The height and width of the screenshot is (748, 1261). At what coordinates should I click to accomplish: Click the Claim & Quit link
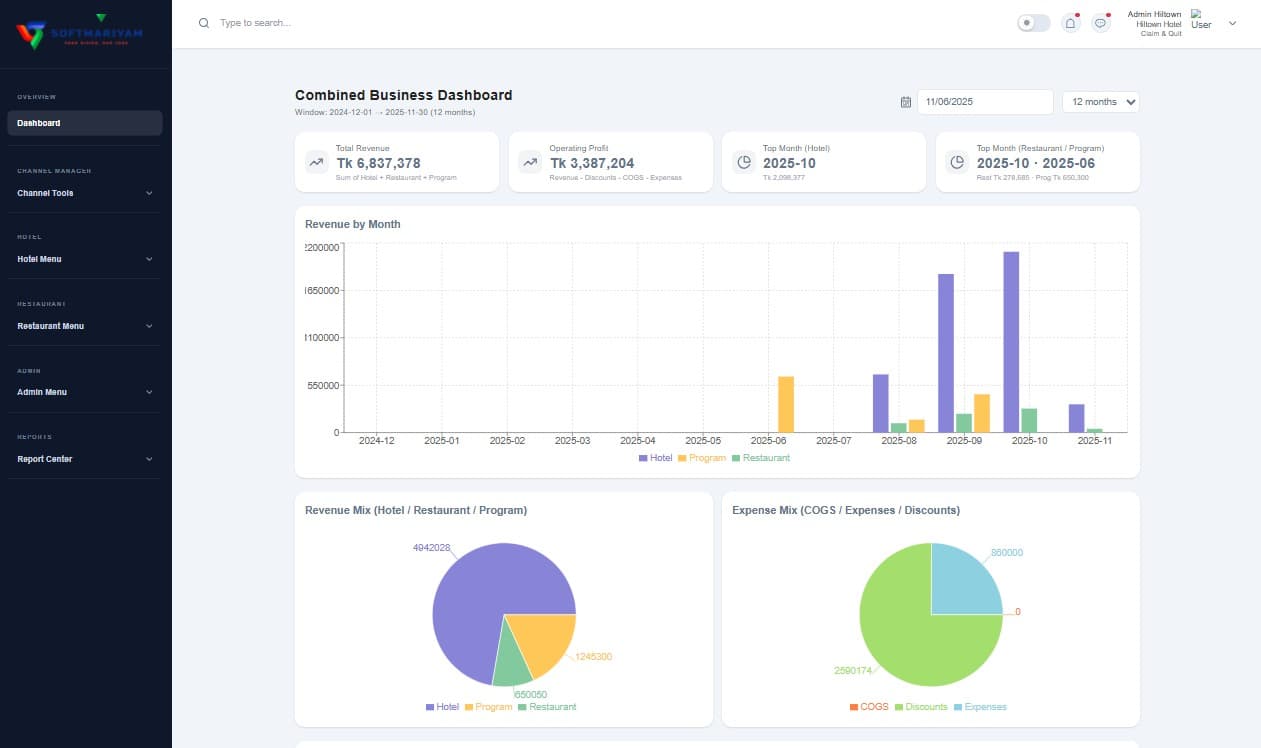click(1160, 33)
